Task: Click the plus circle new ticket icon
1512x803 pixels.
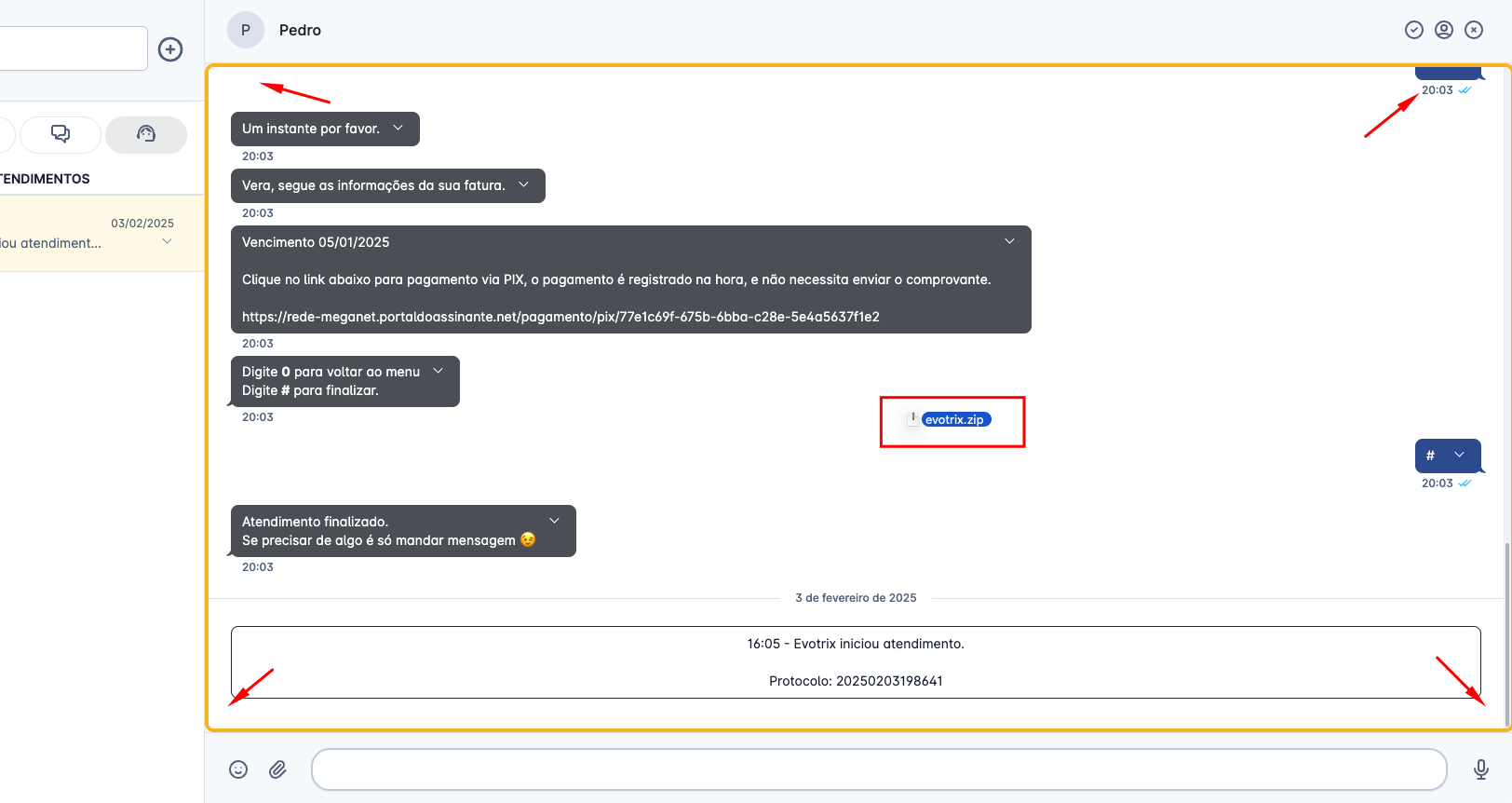Action: coord(170,49)
